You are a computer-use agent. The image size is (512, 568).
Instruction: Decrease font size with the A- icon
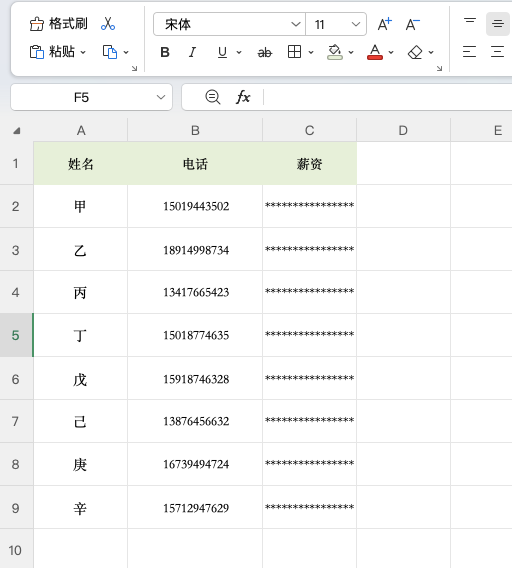pos(412,24)
